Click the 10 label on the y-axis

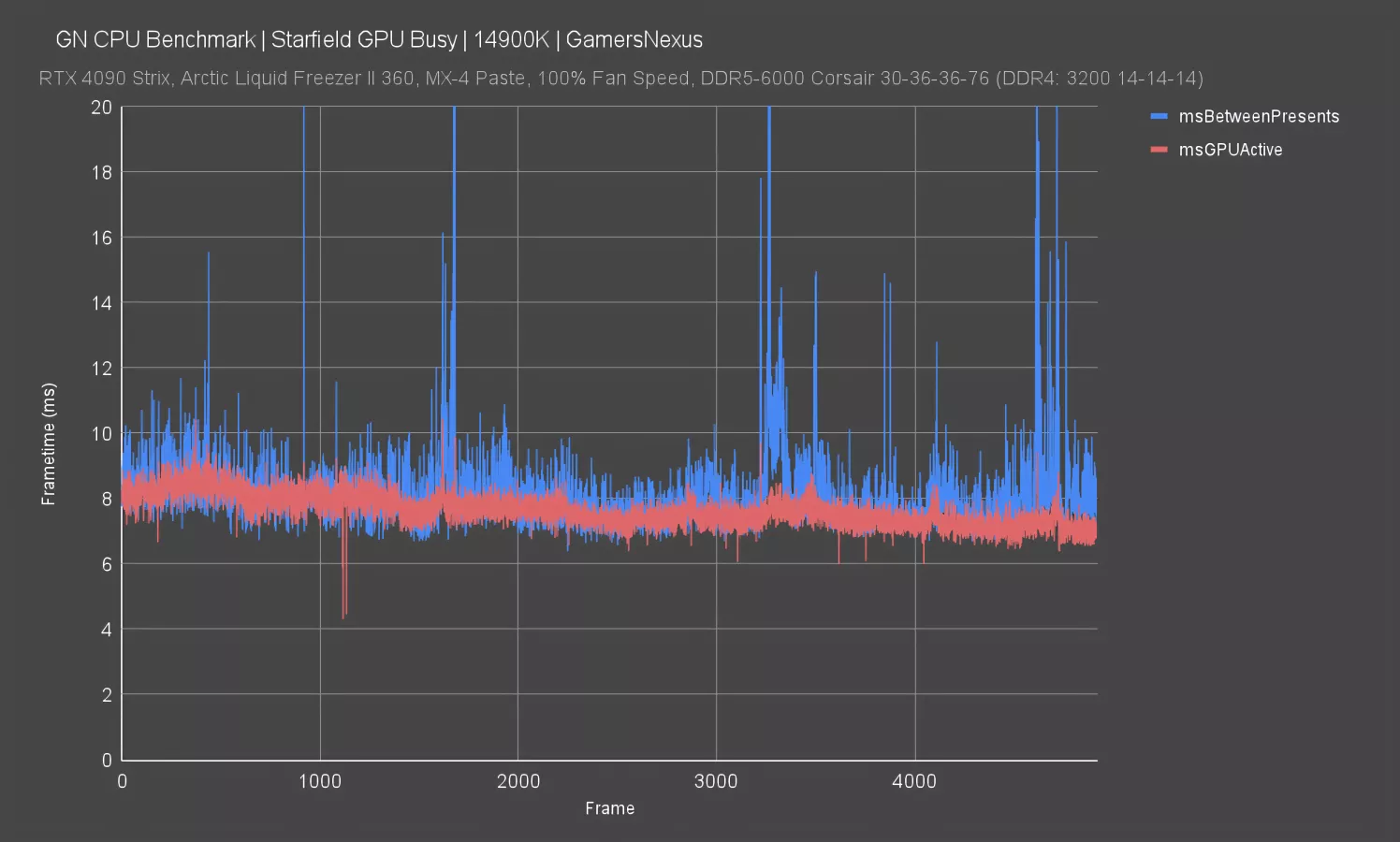coord(101,434)
